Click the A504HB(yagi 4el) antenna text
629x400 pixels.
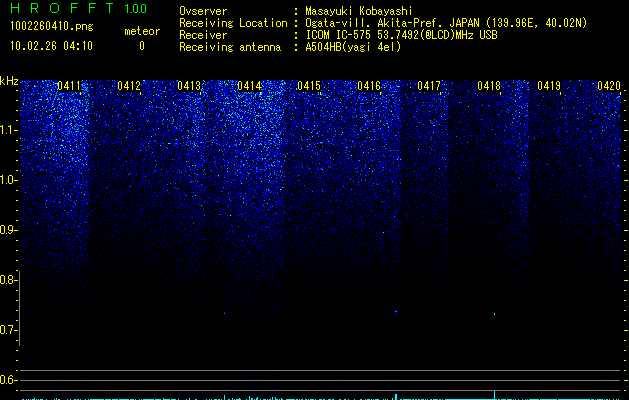(x=353, y=47)
